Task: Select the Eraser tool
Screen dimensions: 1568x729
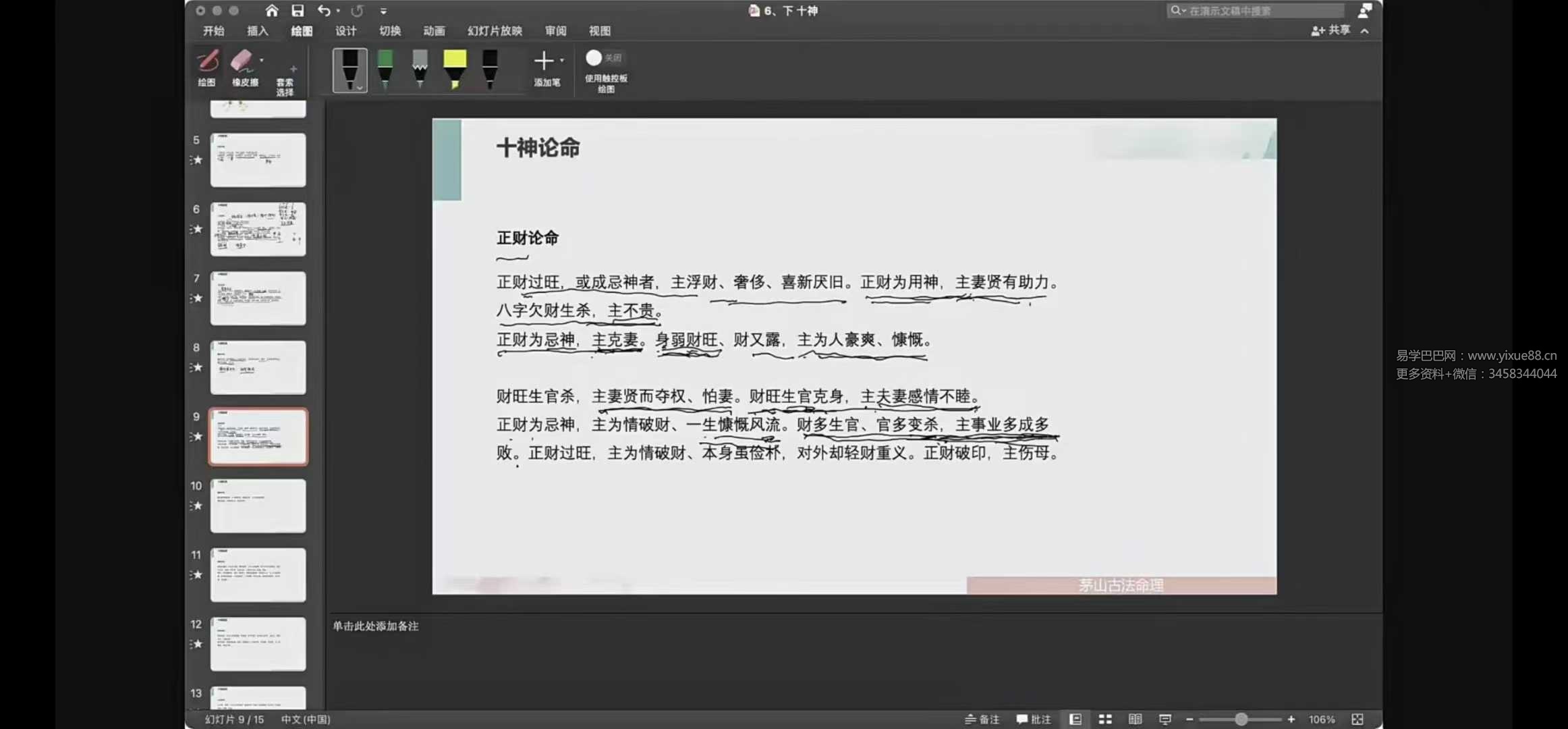Action: point(243,62)
